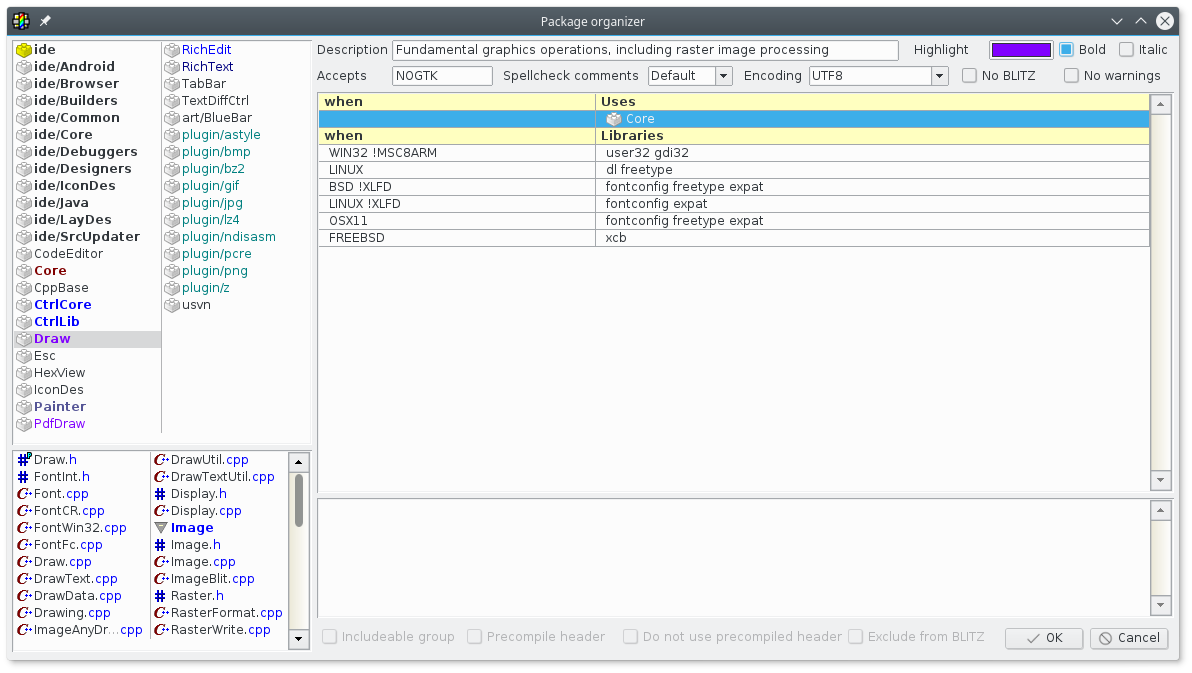Open the Spellcheck comments dropdown
1192x673 pixels.
click(x=723, y=76)
